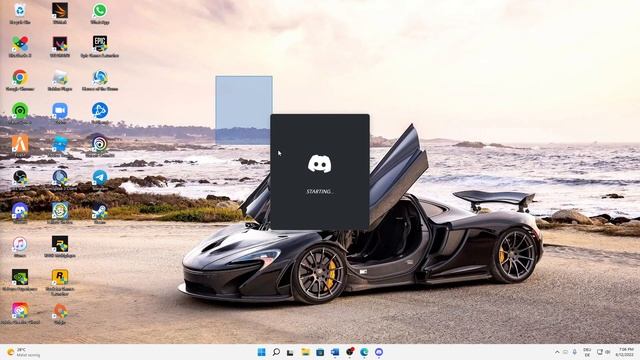Open the Telegram desktop shortcut
This screenshot has height=360, width=640.
100,180
